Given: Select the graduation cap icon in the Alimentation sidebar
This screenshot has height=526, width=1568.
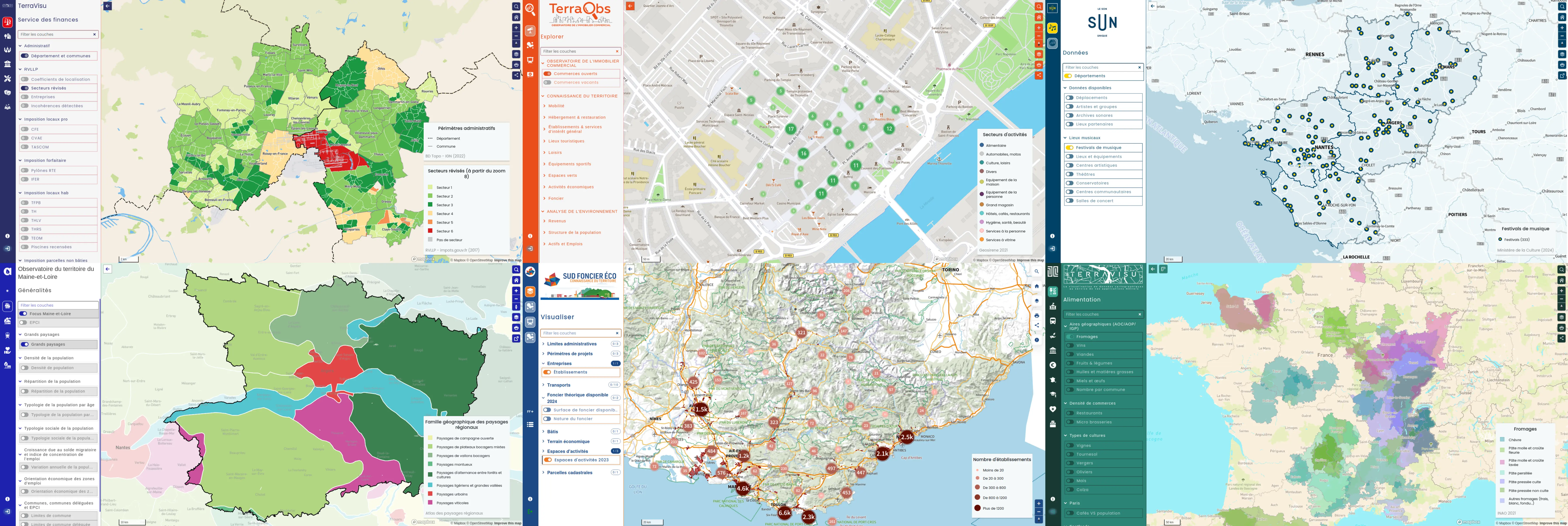Looking at the screenshot, I should (1053, 395).
